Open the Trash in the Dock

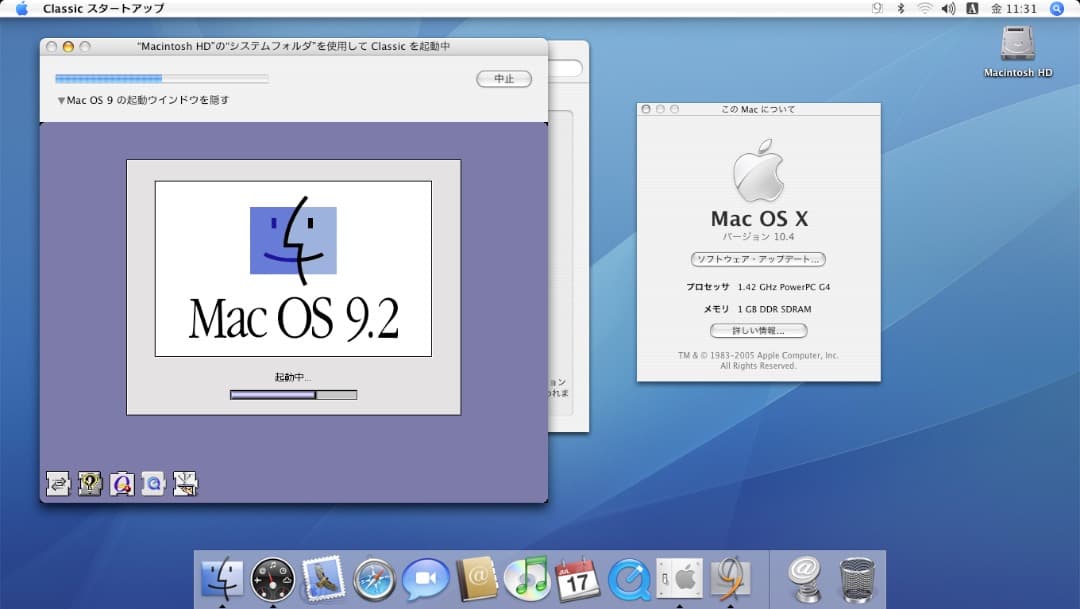tap(857, 580)
